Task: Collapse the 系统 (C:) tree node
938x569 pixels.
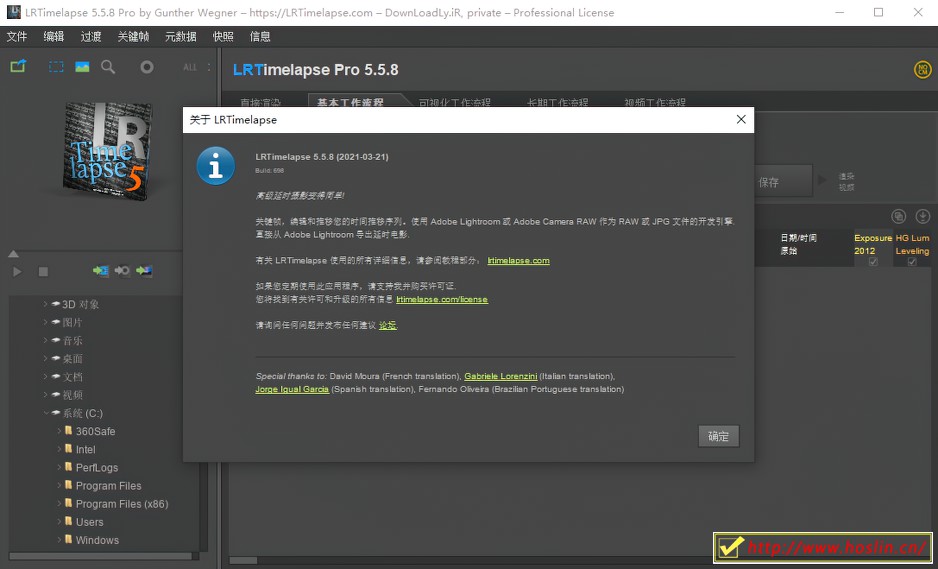Action: (x=45, y=413)
